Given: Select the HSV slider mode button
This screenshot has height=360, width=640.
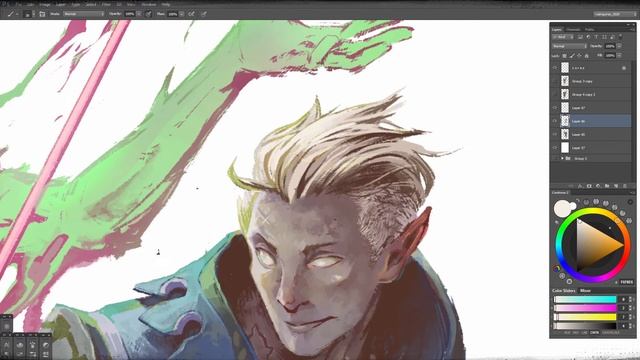Looking at the screenshot, I should pos(576,333).
